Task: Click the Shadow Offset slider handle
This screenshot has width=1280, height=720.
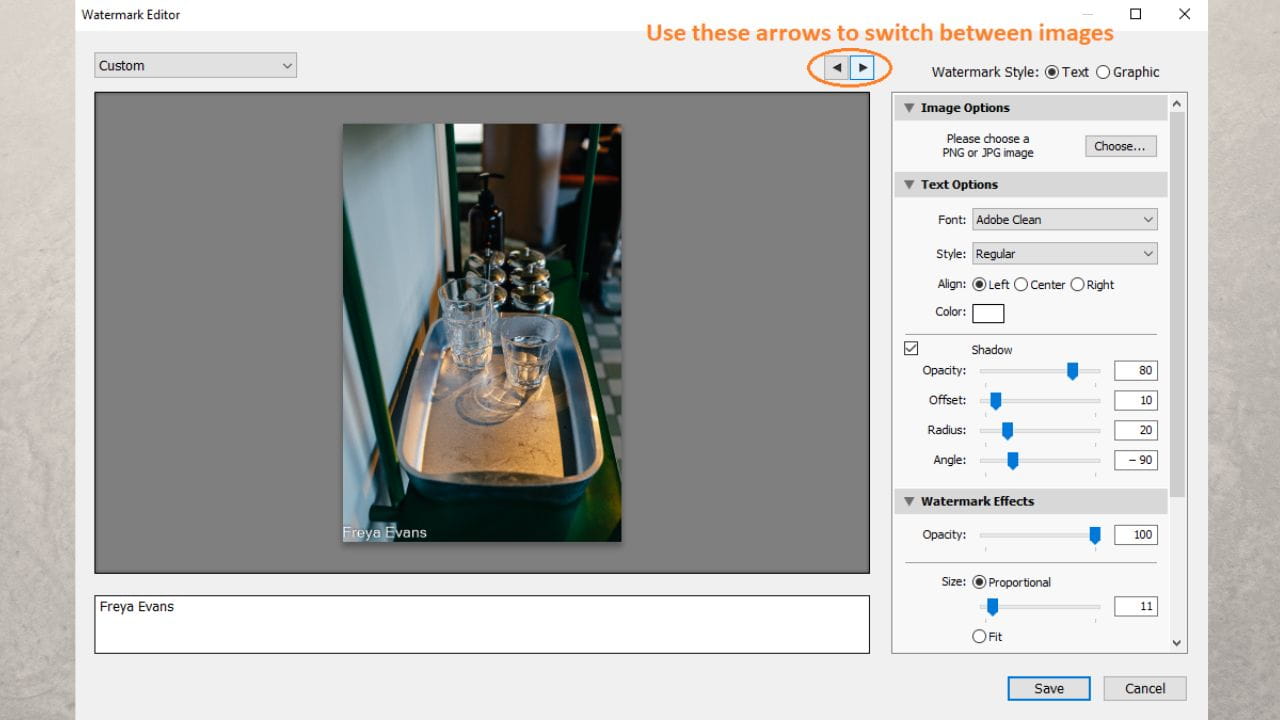Action: pos(995,401)
